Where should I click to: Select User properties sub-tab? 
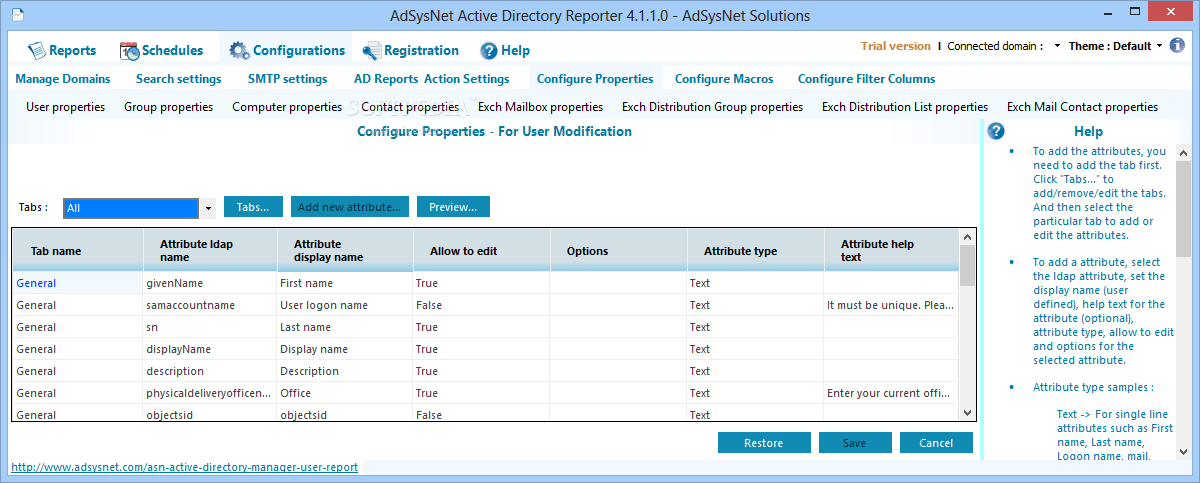(x=66, y=106)
